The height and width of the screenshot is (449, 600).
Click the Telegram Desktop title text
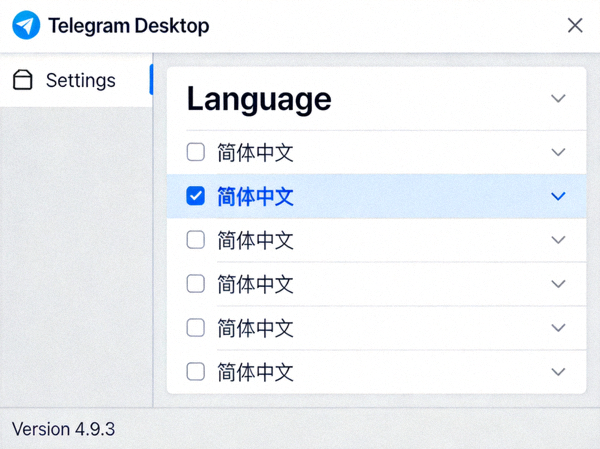(x=129, y=26)
